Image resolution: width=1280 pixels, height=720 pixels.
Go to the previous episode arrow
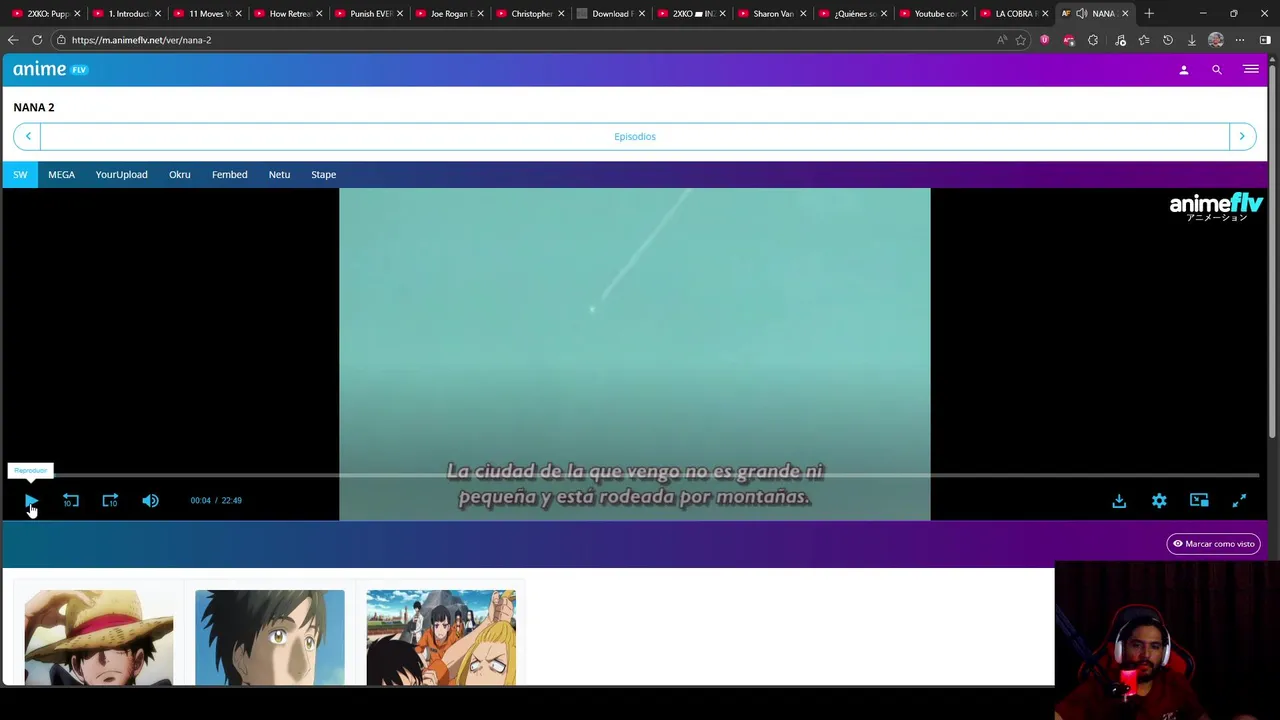coord(28,136)
